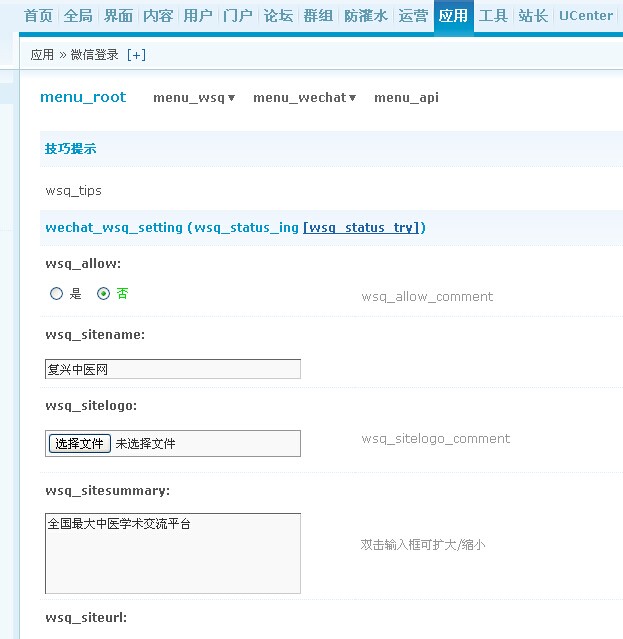Screen dimensions: 623x639
Task: Open the 论坛 tab
Action: coord(278,16)
